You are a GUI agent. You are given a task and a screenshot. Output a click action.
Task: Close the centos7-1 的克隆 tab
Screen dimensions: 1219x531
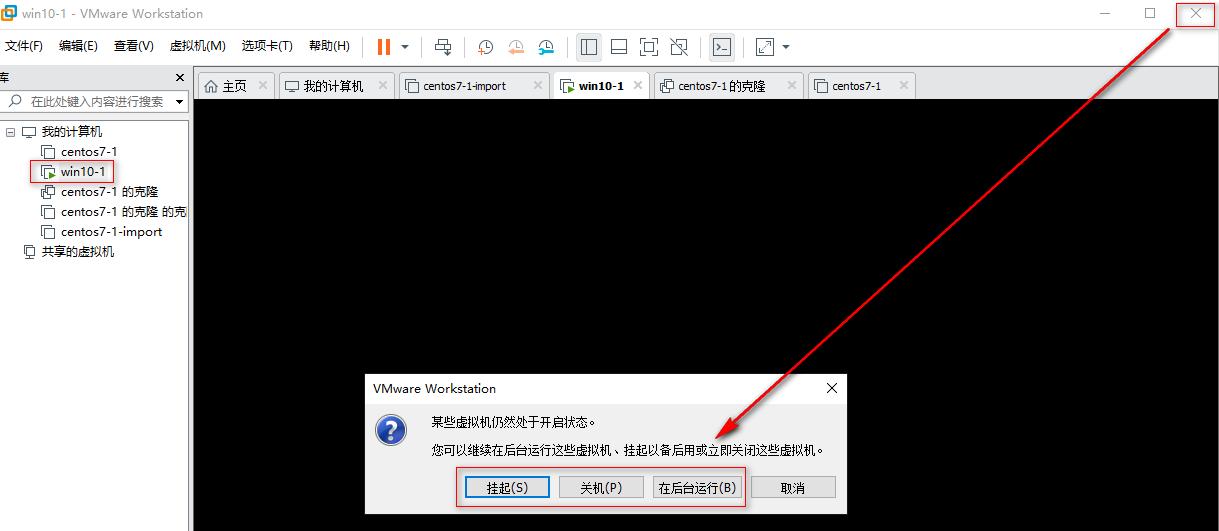click(x=792, y=86)
